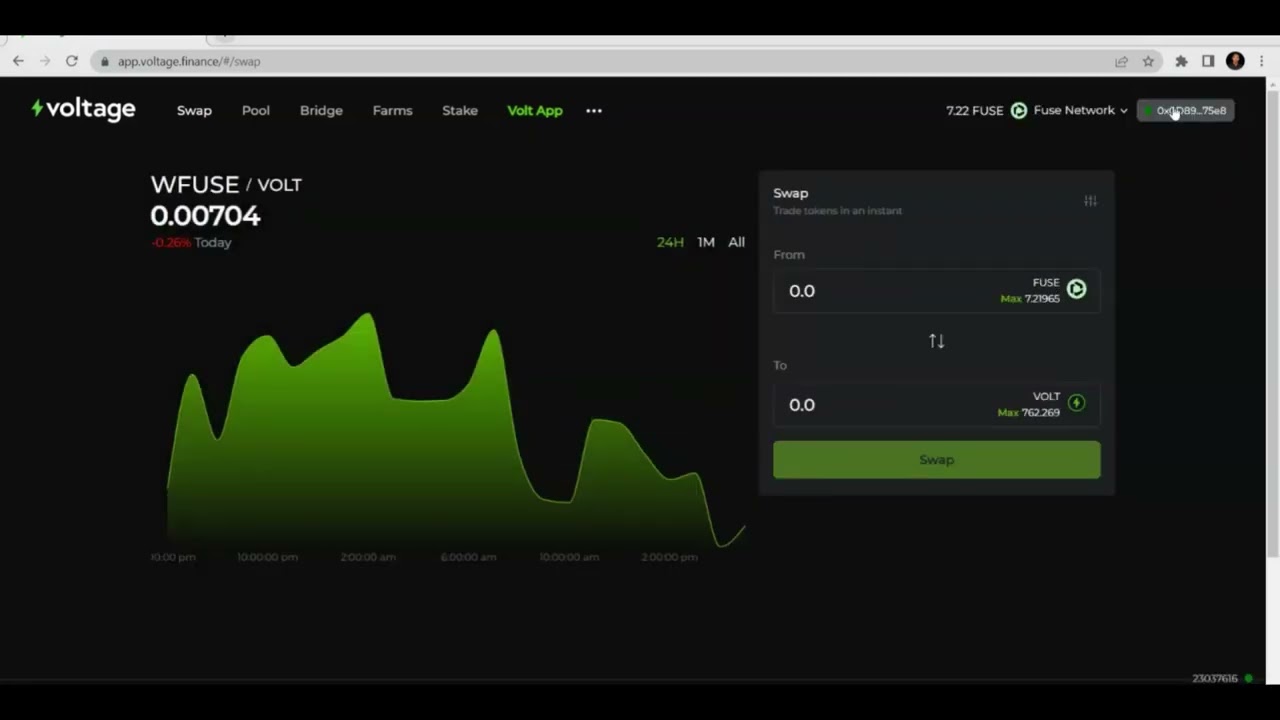Click the Fuse Network logo icon
Image resolution: width=1280 pixels, height=720 pixels.
coord(1018,110)
